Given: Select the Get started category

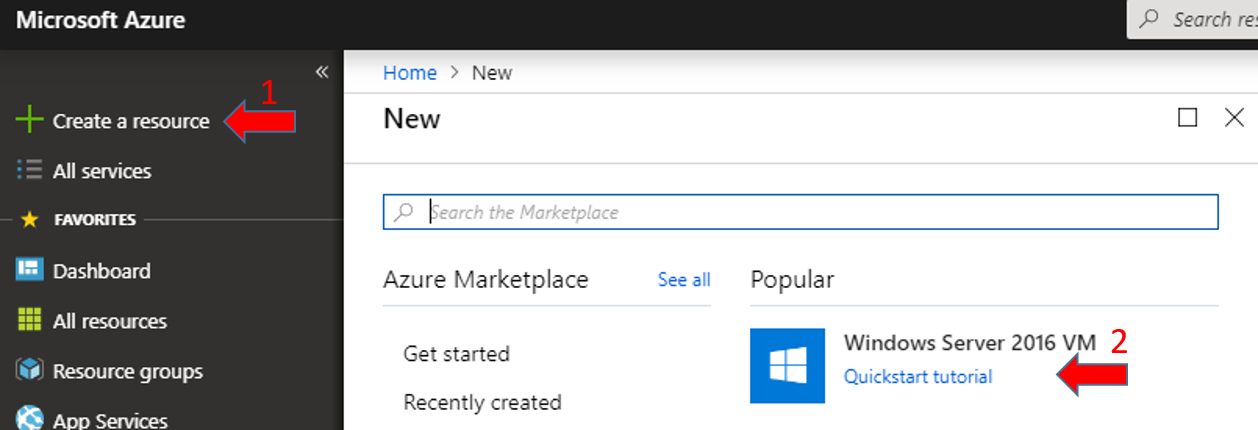Looking at the screenshot, I should tap(456, 354).
